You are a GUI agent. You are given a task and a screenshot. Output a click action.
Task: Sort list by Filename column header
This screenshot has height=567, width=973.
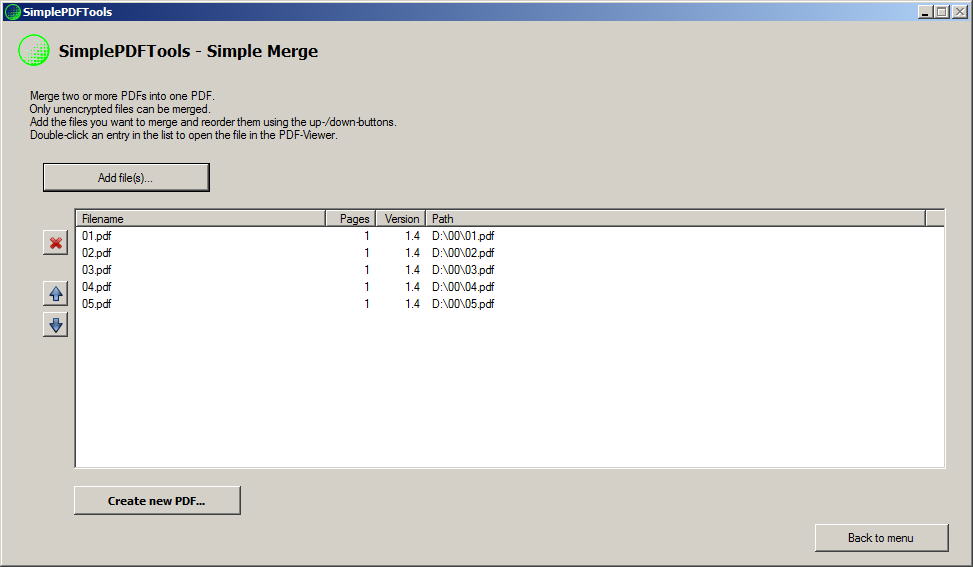pos(200,218)
